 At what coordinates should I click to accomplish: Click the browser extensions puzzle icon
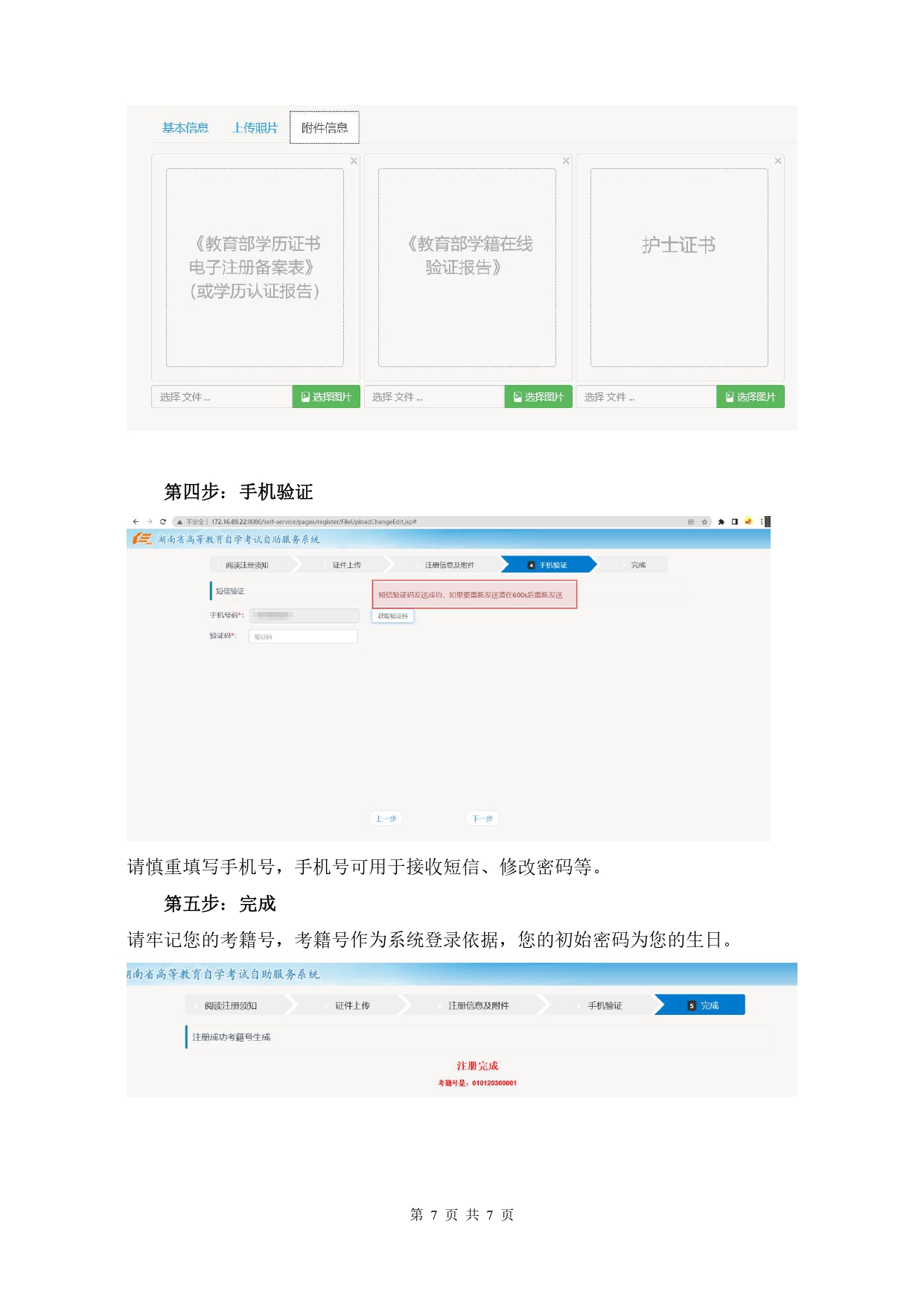[721, 522]
